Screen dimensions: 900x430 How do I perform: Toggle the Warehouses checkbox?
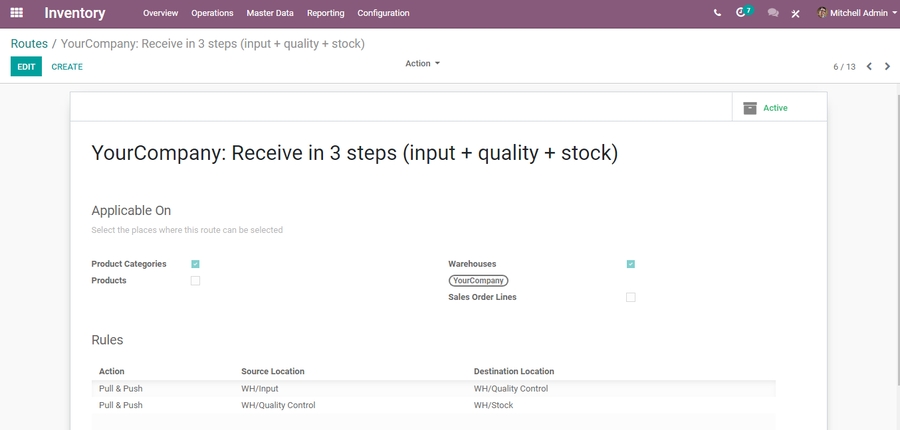(630, 264)
